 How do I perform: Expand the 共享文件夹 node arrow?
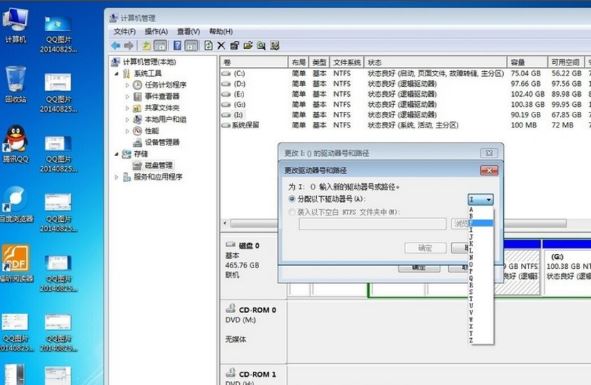[127, 109]
